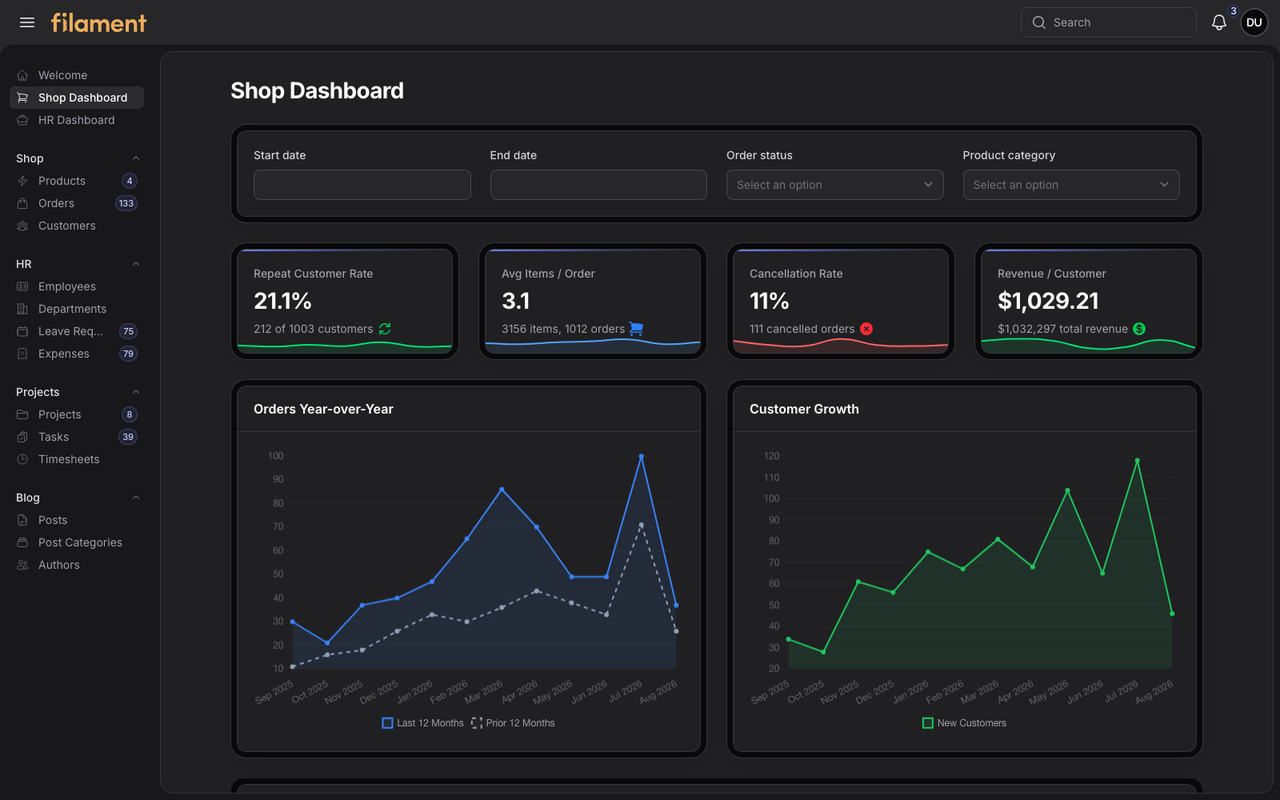Collapse the HR navigation group

point(136,264)
